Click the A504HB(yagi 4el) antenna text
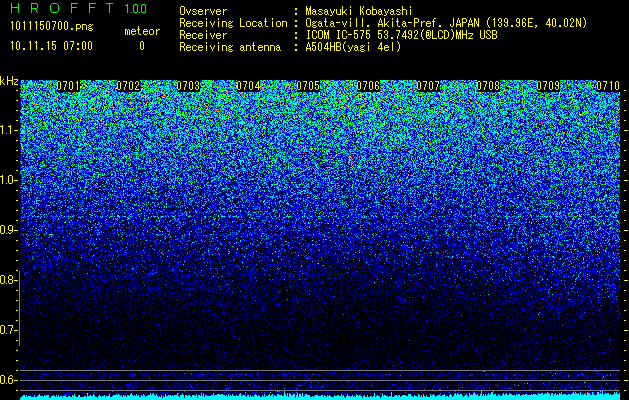The width and height of the screenshot is (629, 400). pyautogui.click(x=353, y=47)
